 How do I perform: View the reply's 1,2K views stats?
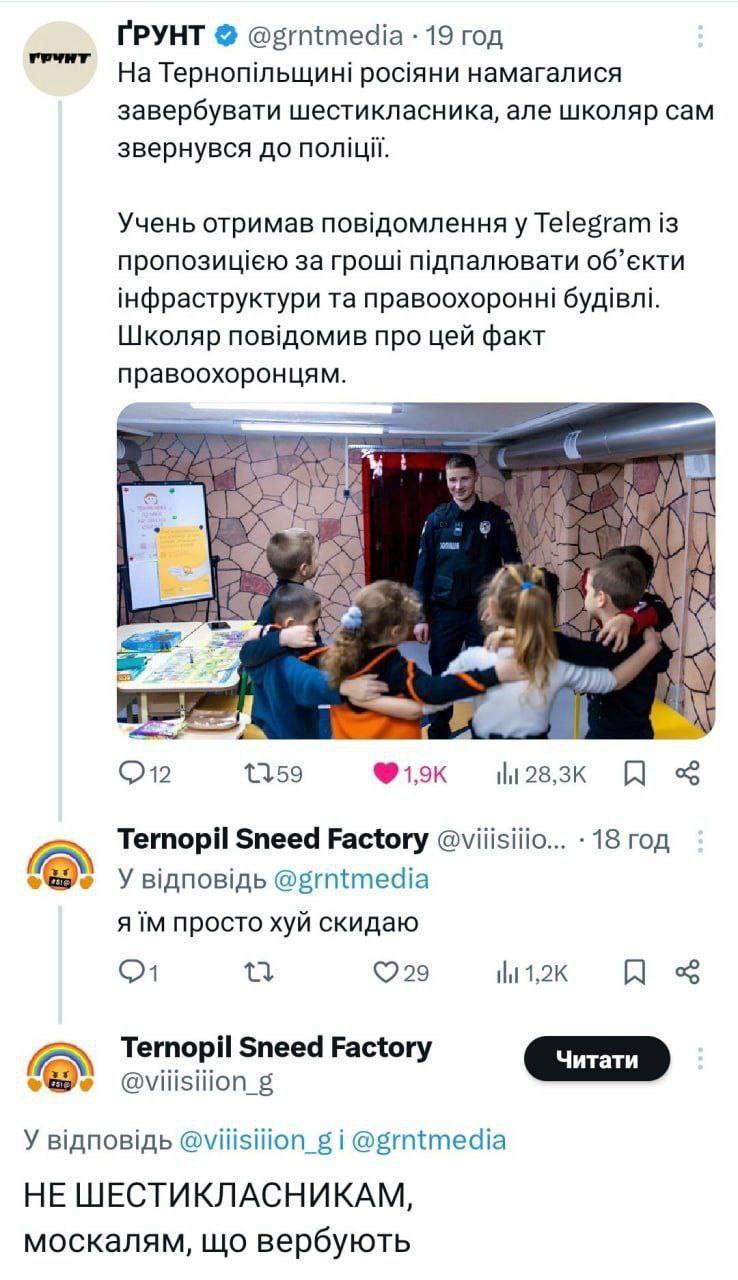(x=532, y=972)
